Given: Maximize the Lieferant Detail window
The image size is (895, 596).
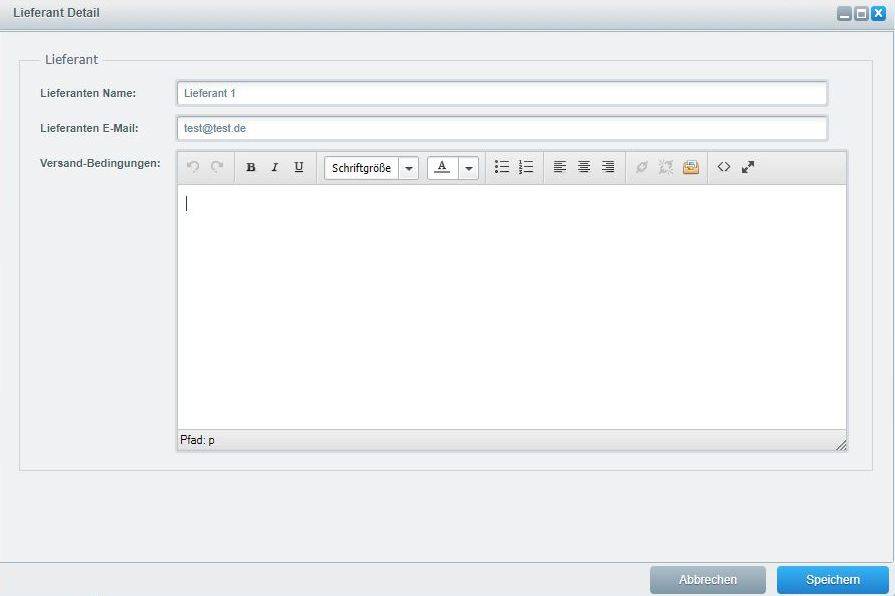Looking at the screenshot, I should 861,13.
